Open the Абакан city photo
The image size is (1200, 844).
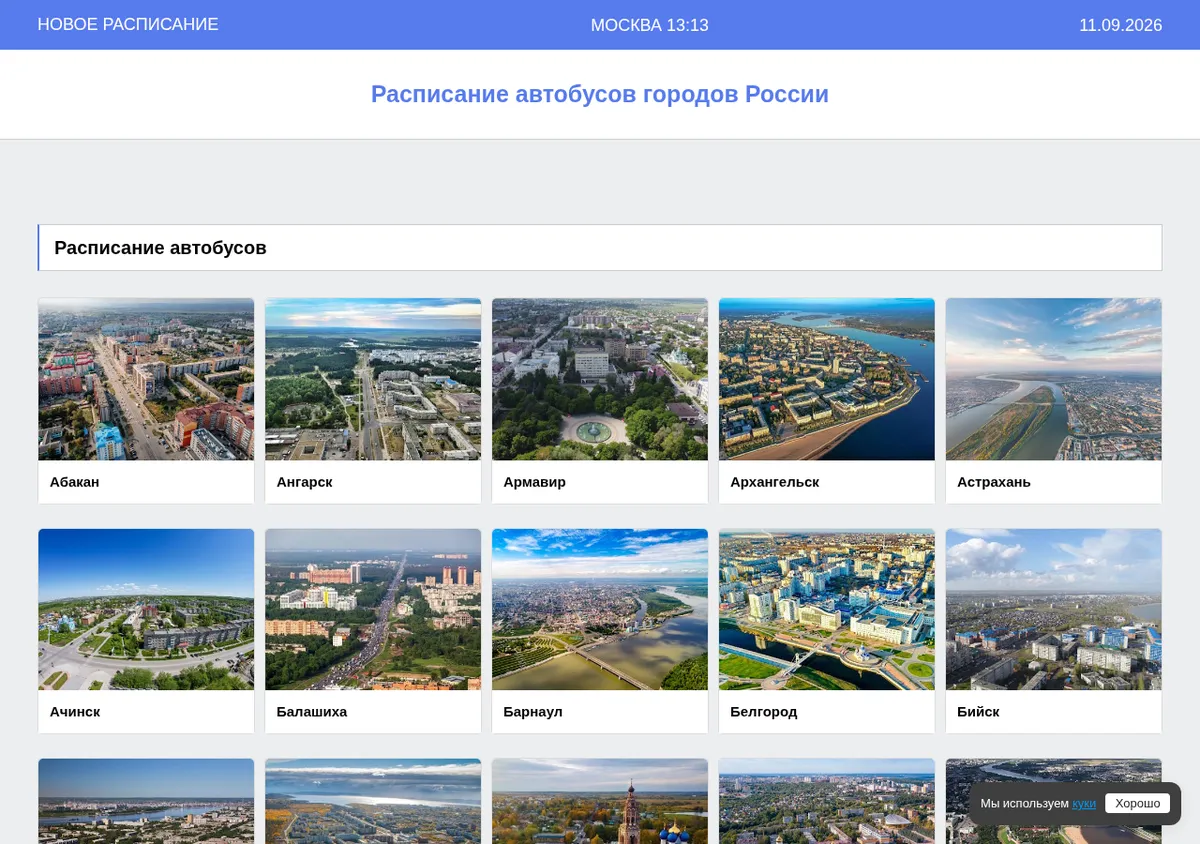pos(146,379)
